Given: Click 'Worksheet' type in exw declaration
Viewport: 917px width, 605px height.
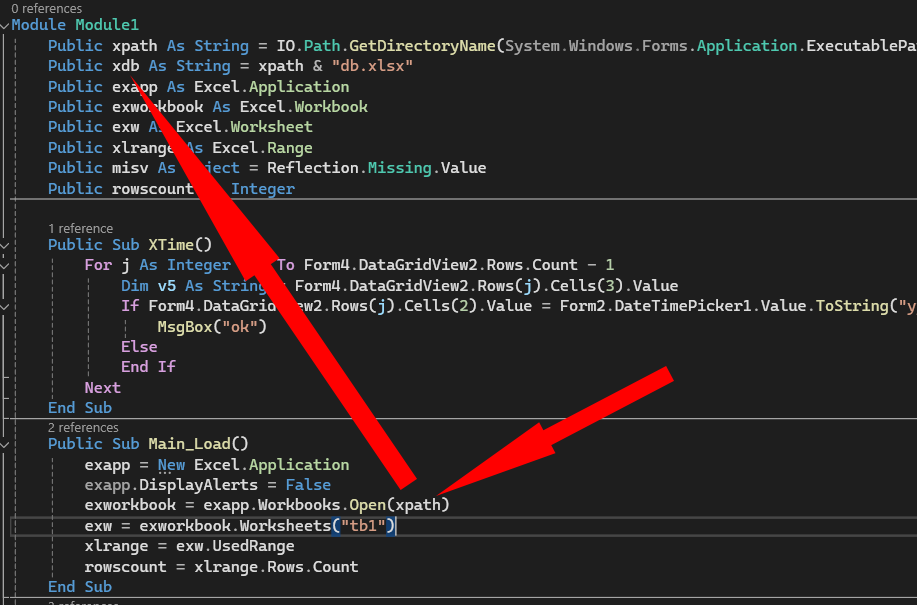Looking at the screenshot, I should pos(271,127).
